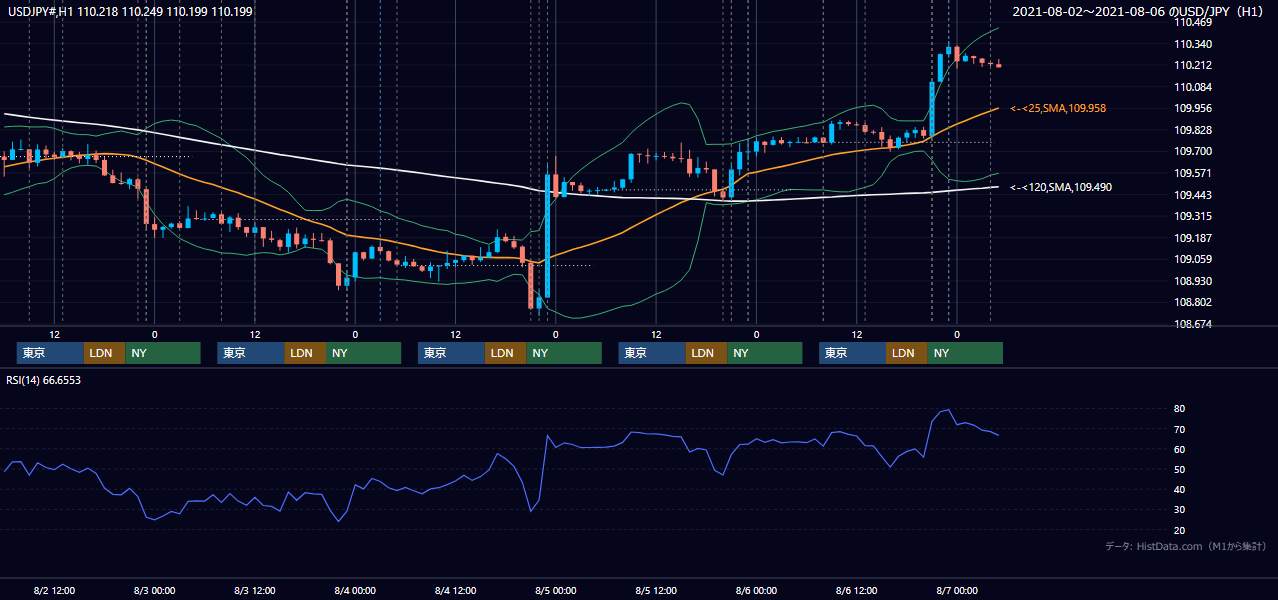Click the RSI scale value 50
This screenshot has height=600, width=1278.
point(1180,469)
